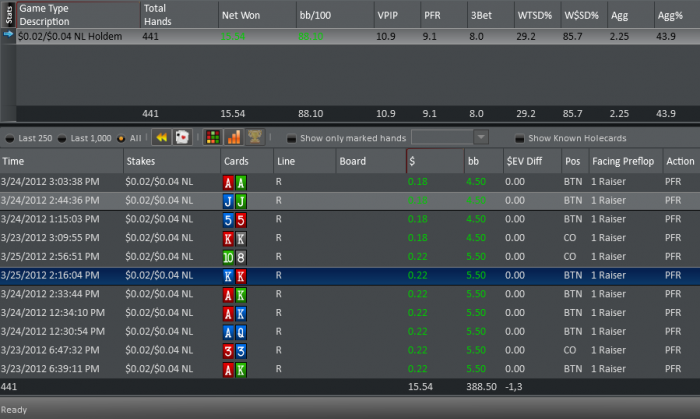This screenshot has width=700, height=419.
Task: Select hand at 3/24/2012 2:44:36 PM
Action: click(x=350, y=201)
